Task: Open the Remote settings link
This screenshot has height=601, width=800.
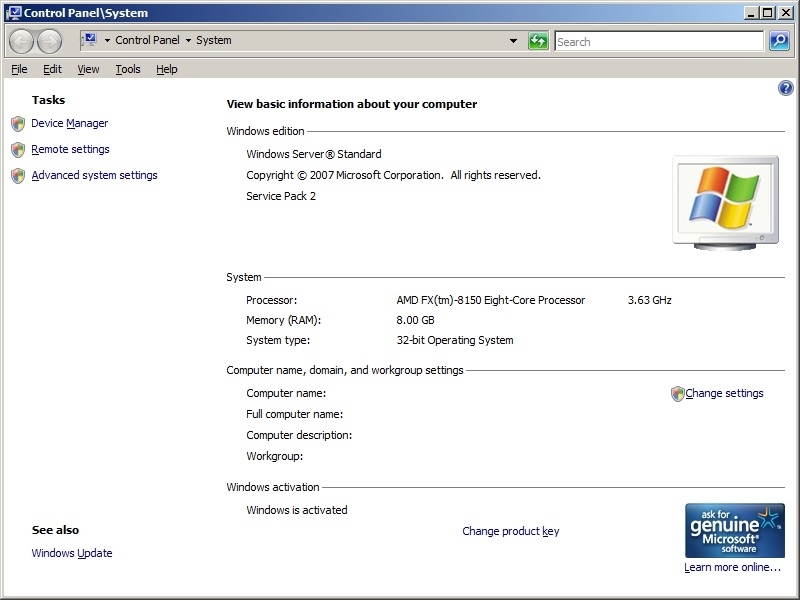Action: point(70,149)
